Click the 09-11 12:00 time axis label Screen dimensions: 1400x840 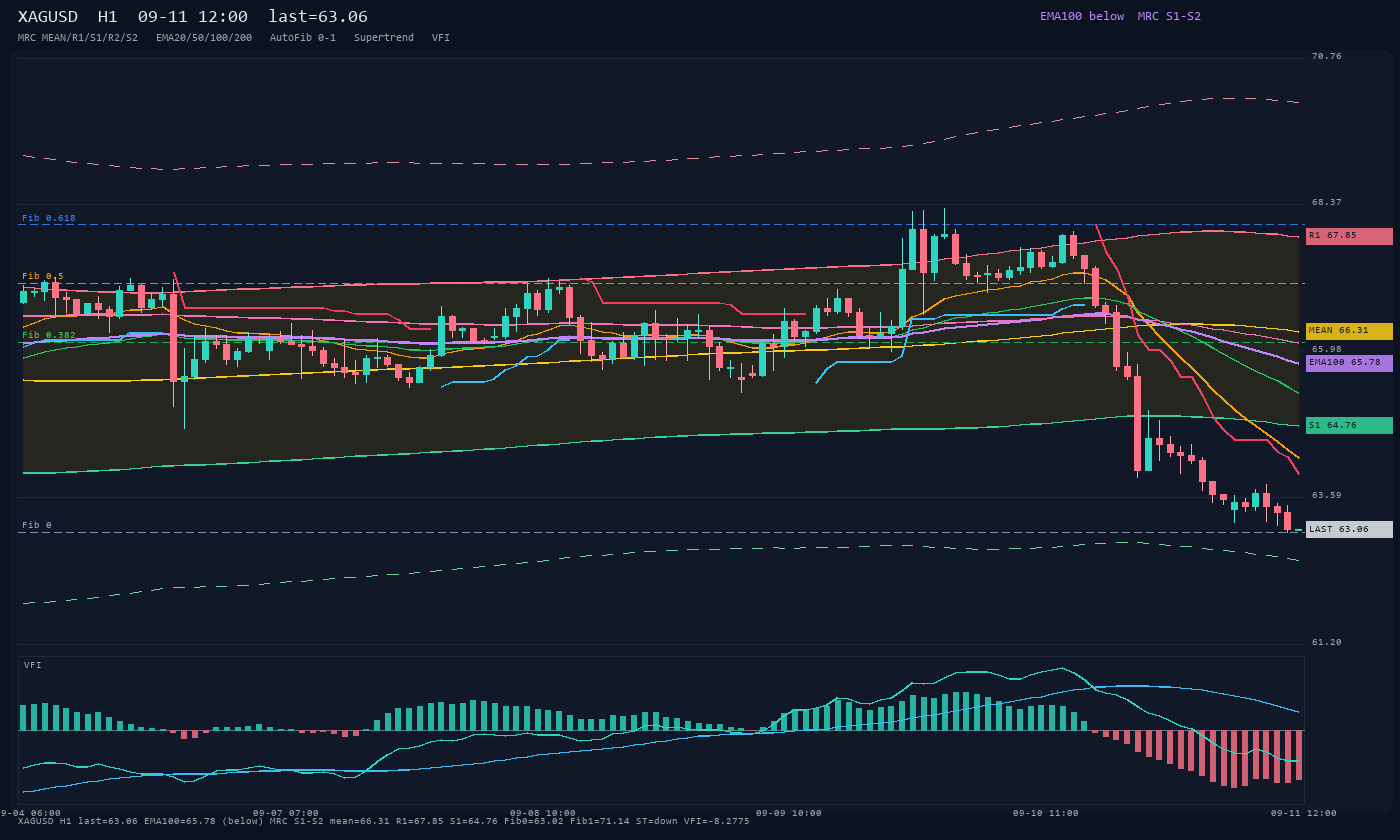pyautogui.click(x=1304, y=813)
